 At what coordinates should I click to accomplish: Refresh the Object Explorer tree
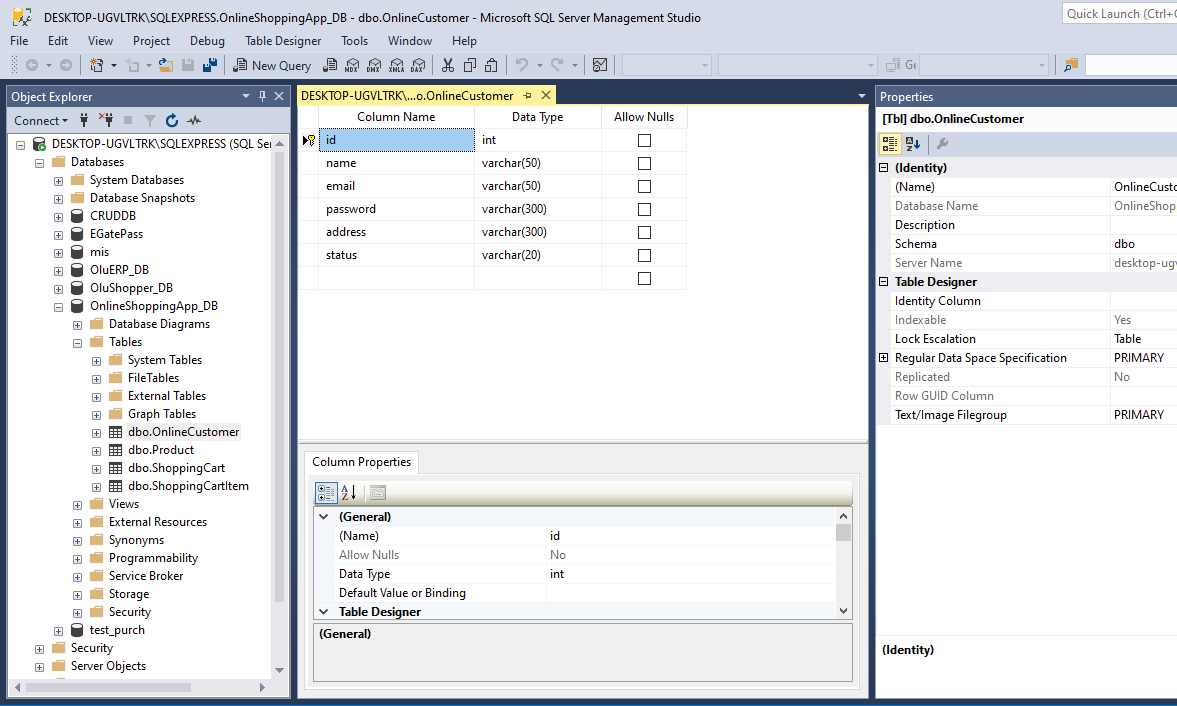click(172, 120)
